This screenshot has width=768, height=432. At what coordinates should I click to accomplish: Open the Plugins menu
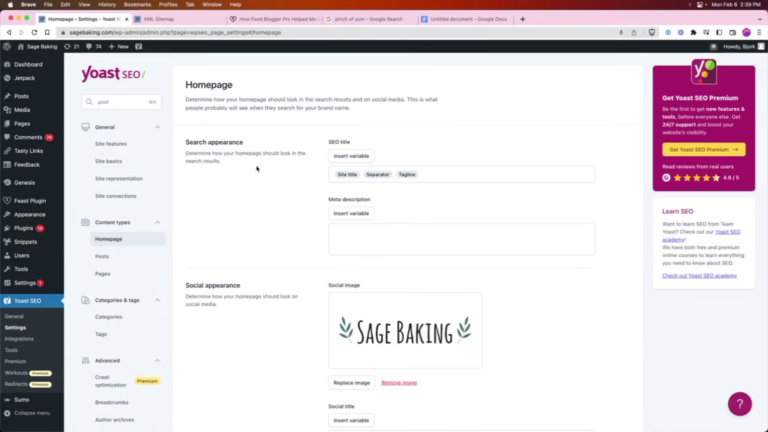(x=24, y=228)
